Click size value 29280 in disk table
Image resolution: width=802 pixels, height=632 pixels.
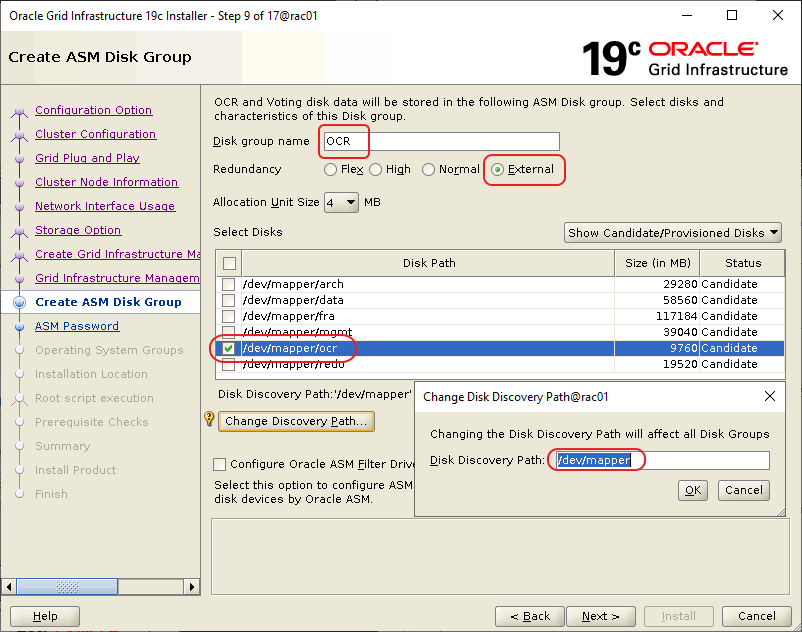[680, 284]
